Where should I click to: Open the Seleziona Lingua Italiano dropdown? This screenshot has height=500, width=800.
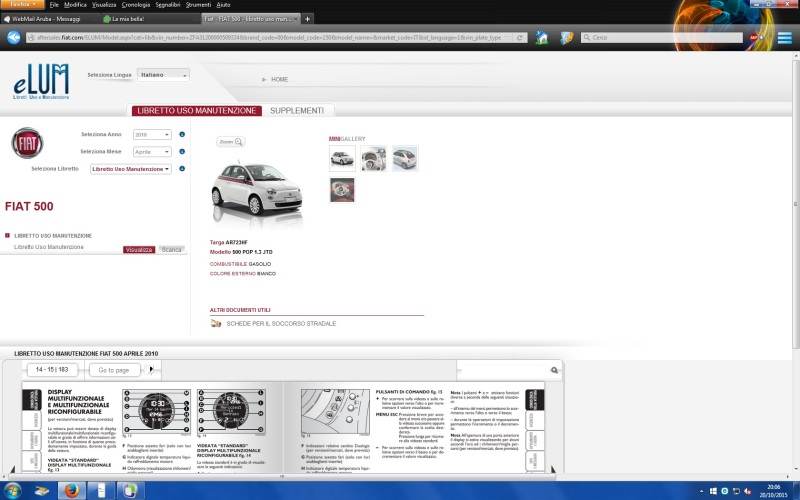point(163,75)
